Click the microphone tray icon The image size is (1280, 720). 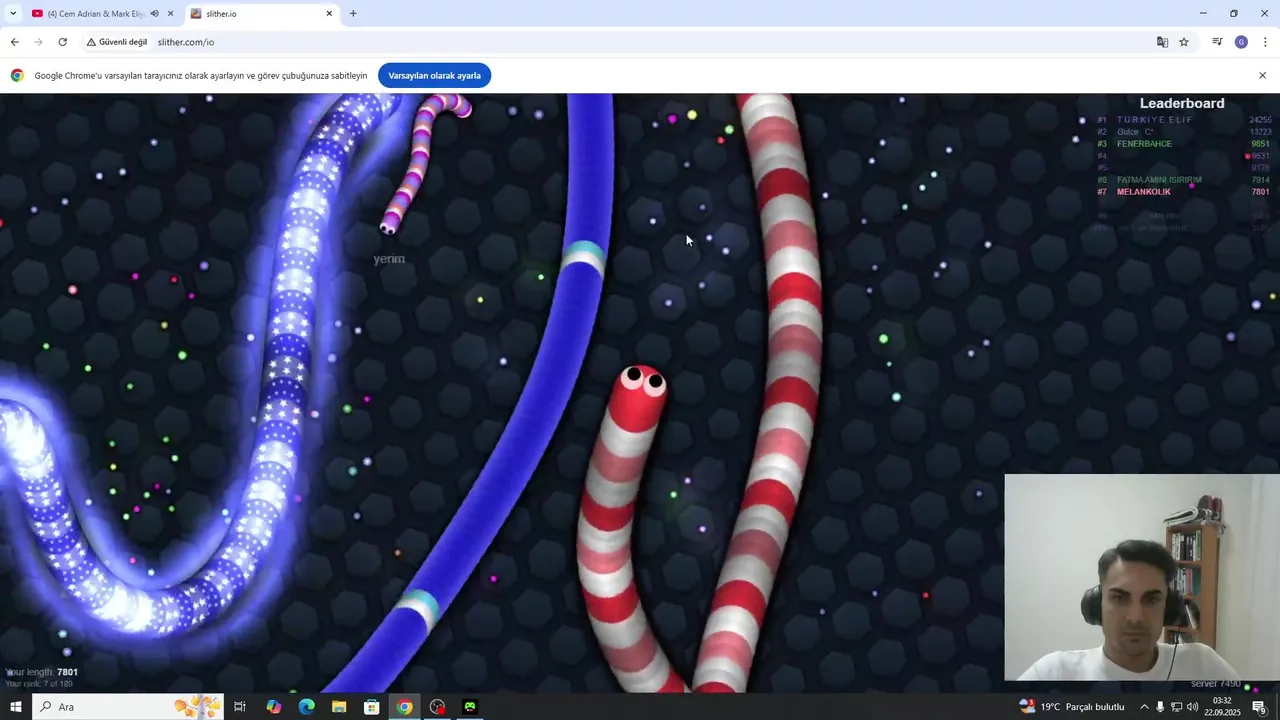coord(1160,707)
